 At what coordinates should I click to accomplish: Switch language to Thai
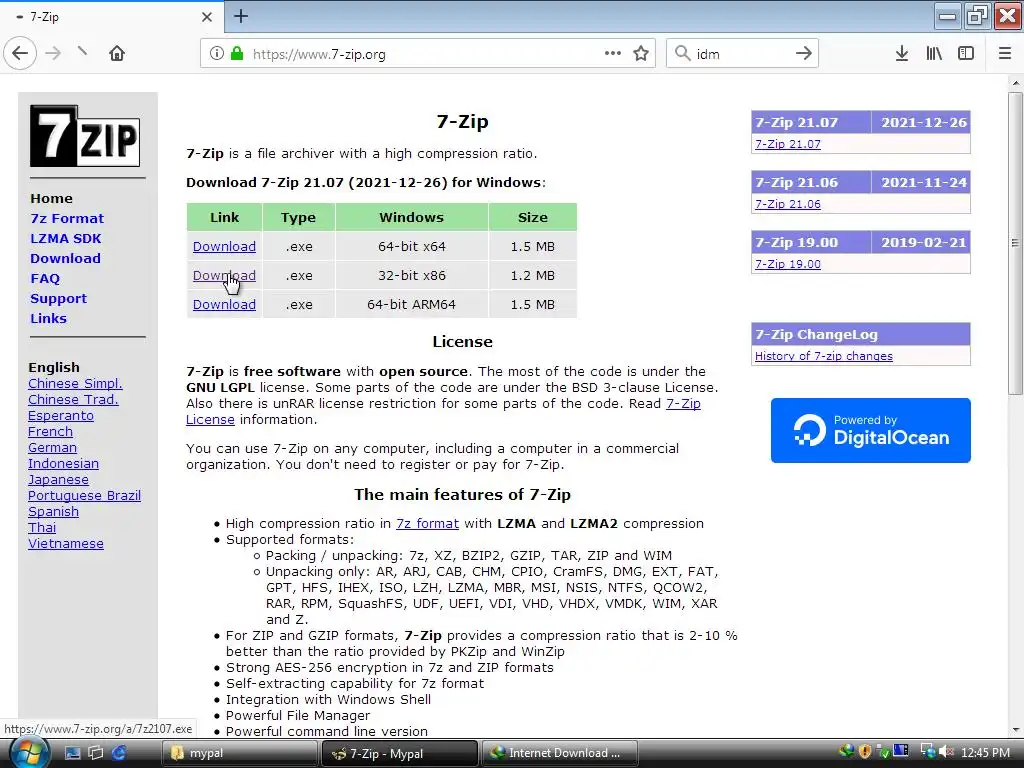pyautogui.click(x=42, y=528)
